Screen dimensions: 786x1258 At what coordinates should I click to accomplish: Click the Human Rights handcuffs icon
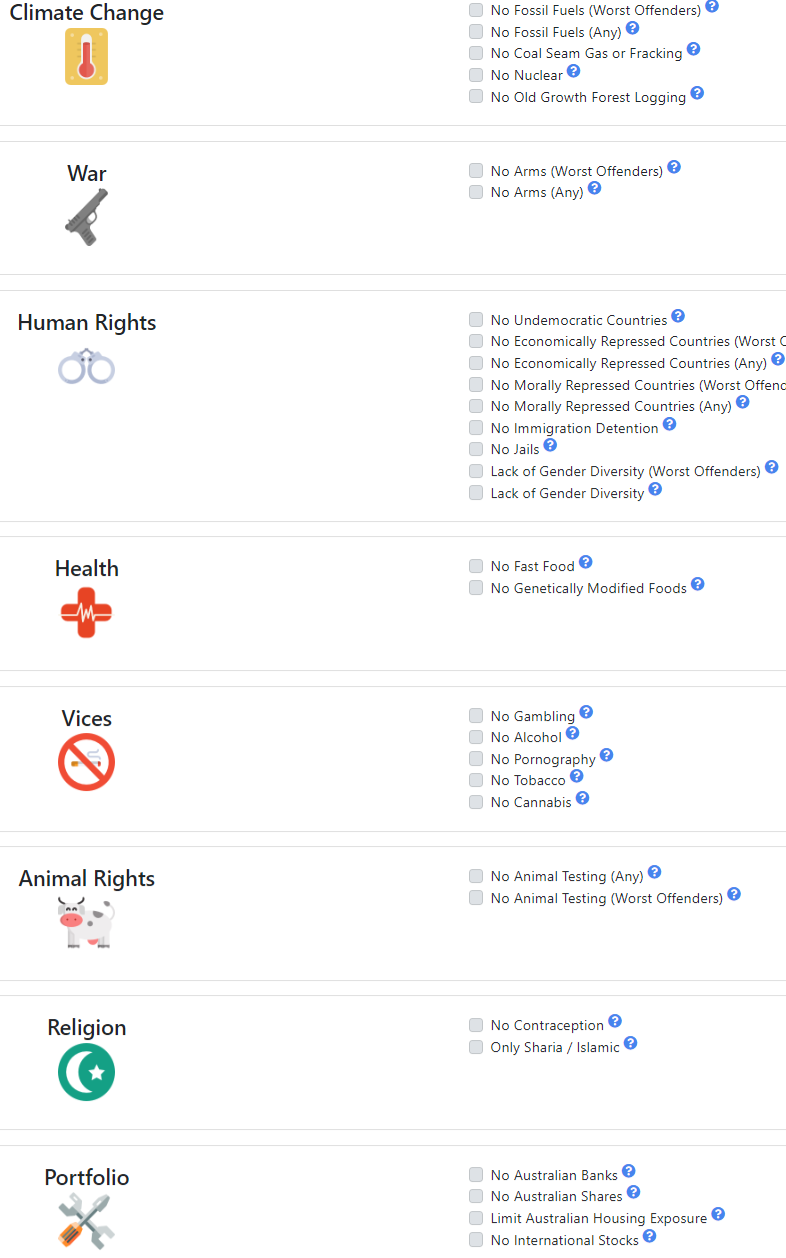pyautogui.click(x=86, y=366)
